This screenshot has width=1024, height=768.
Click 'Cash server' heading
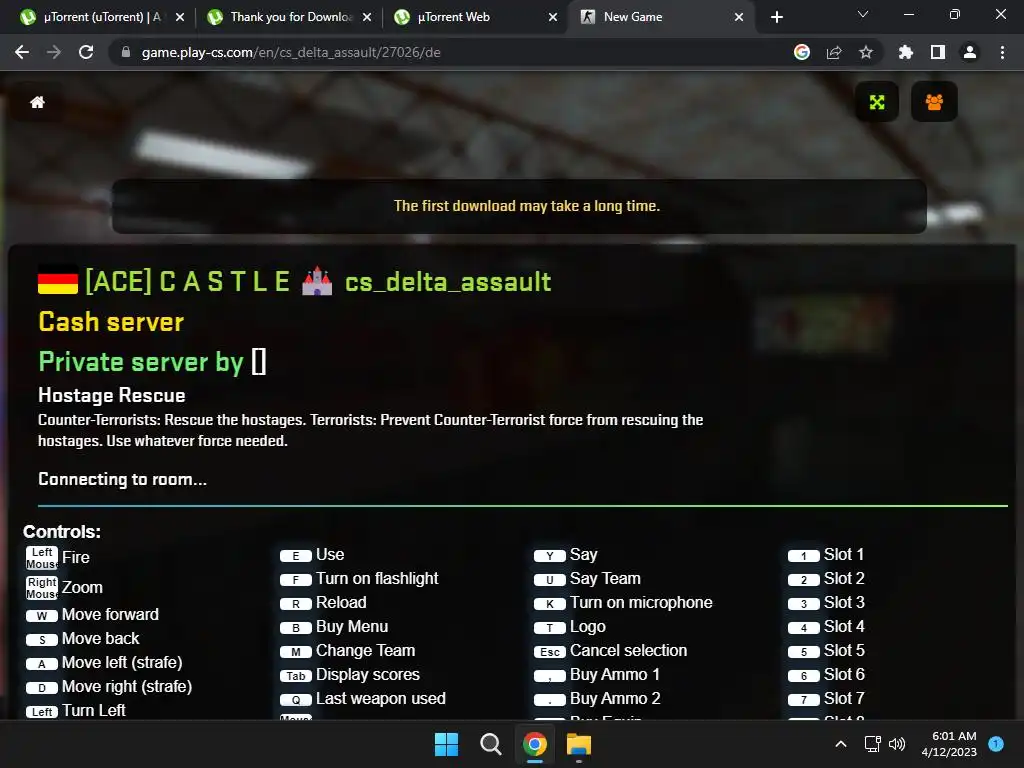tap(111, 322)
